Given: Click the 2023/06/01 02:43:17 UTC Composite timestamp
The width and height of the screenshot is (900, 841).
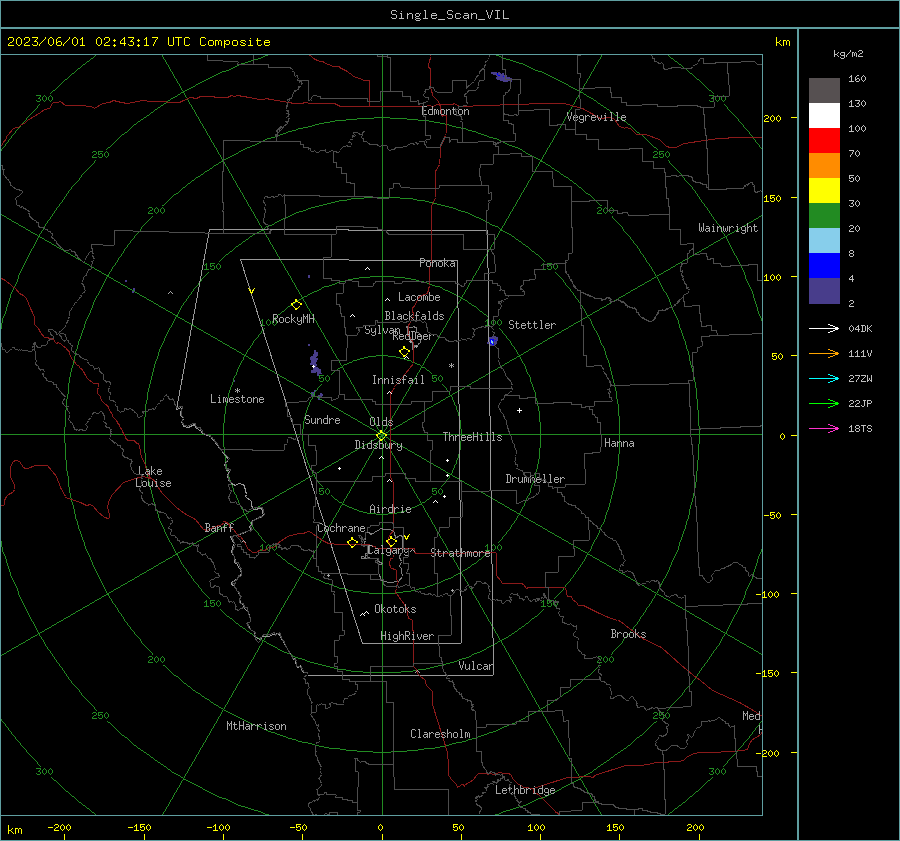Looking at the screenshot, I should (x=138, y=42).
